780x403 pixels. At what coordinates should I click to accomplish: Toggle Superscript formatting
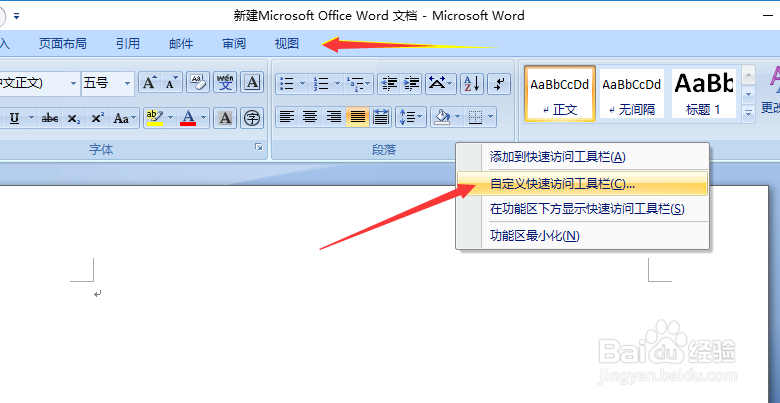98,118
